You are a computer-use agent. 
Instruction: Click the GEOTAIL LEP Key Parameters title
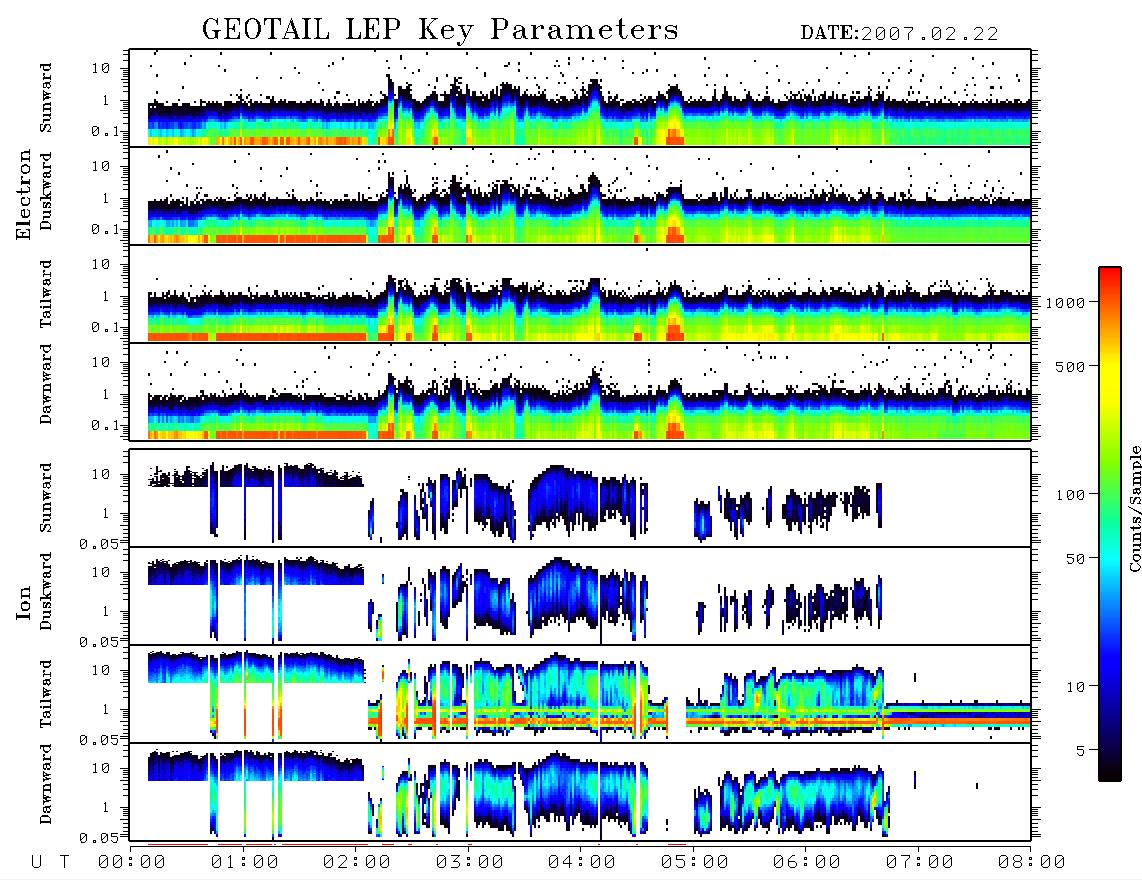point(440,30)
